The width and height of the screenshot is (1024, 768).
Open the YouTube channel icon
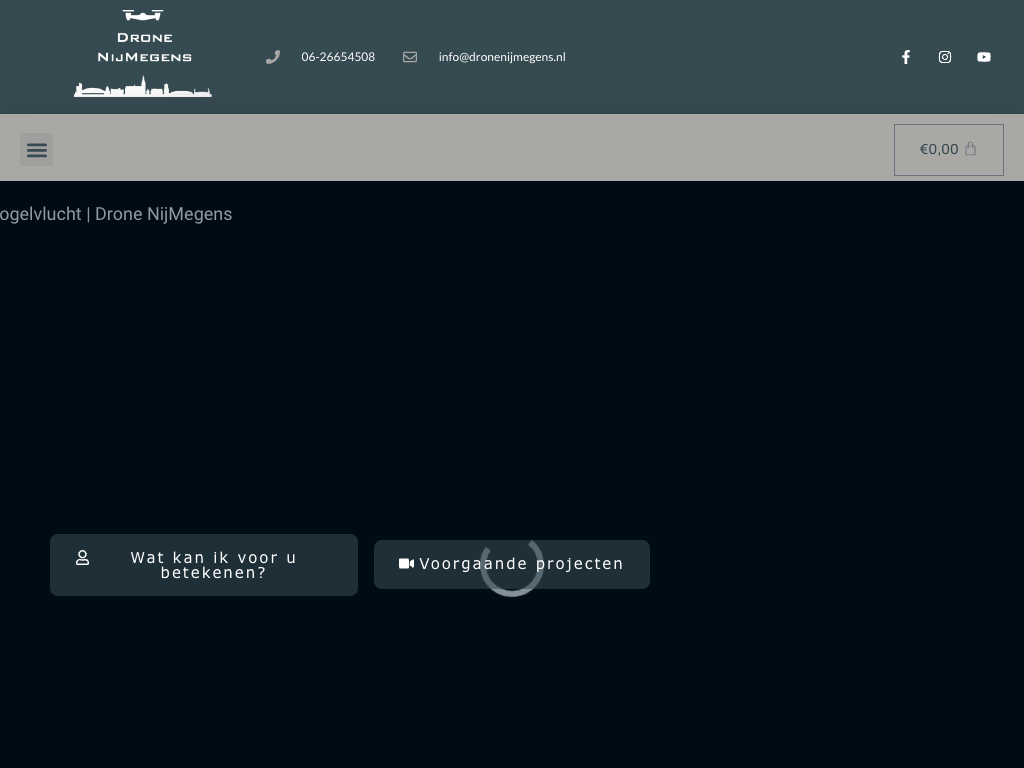coord(984,57)
